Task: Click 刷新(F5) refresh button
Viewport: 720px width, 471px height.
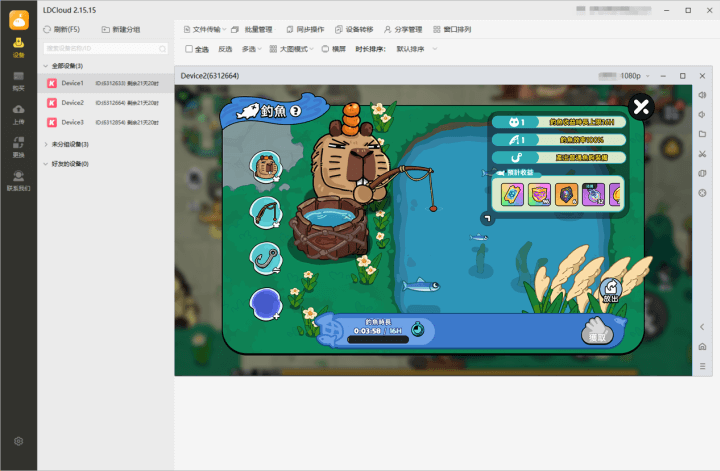Action: pos(62,29)
